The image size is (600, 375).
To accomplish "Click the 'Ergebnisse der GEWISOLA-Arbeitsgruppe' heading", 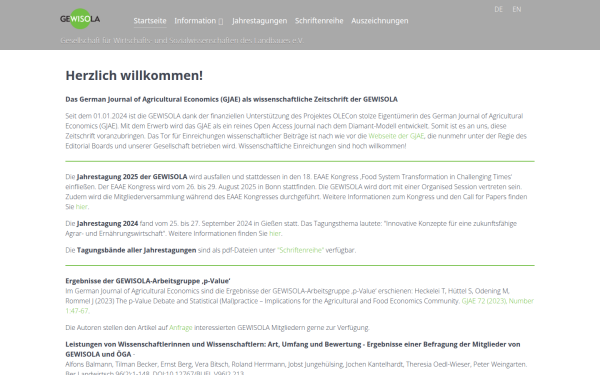I will 148,280.
